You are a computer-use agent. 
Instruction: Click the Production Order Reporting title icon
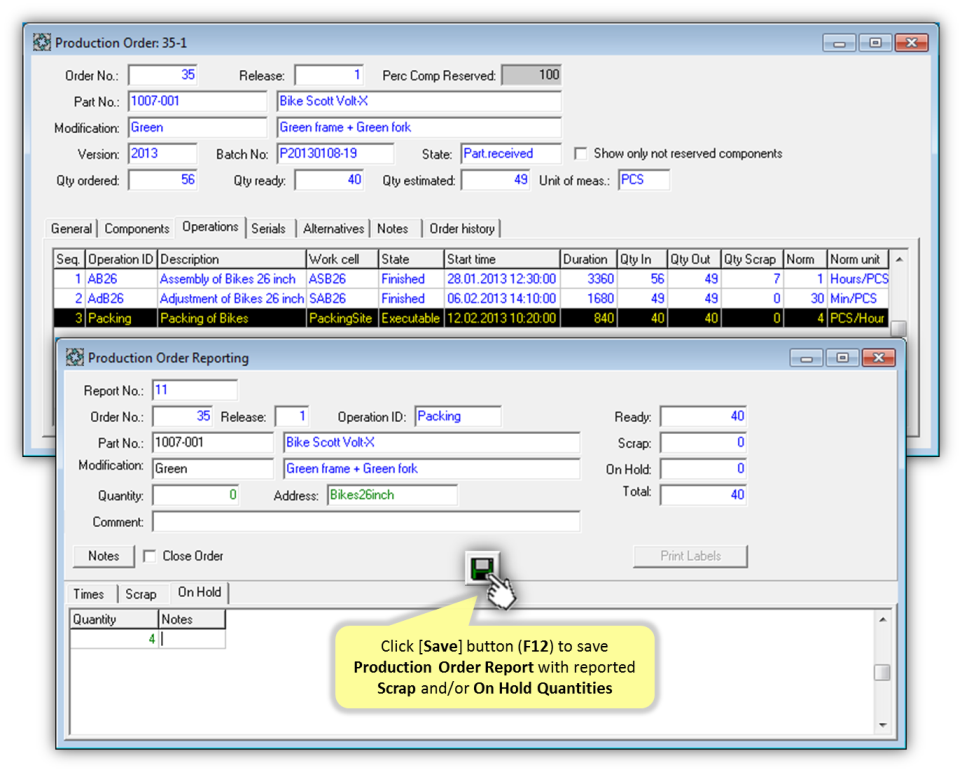75,358
